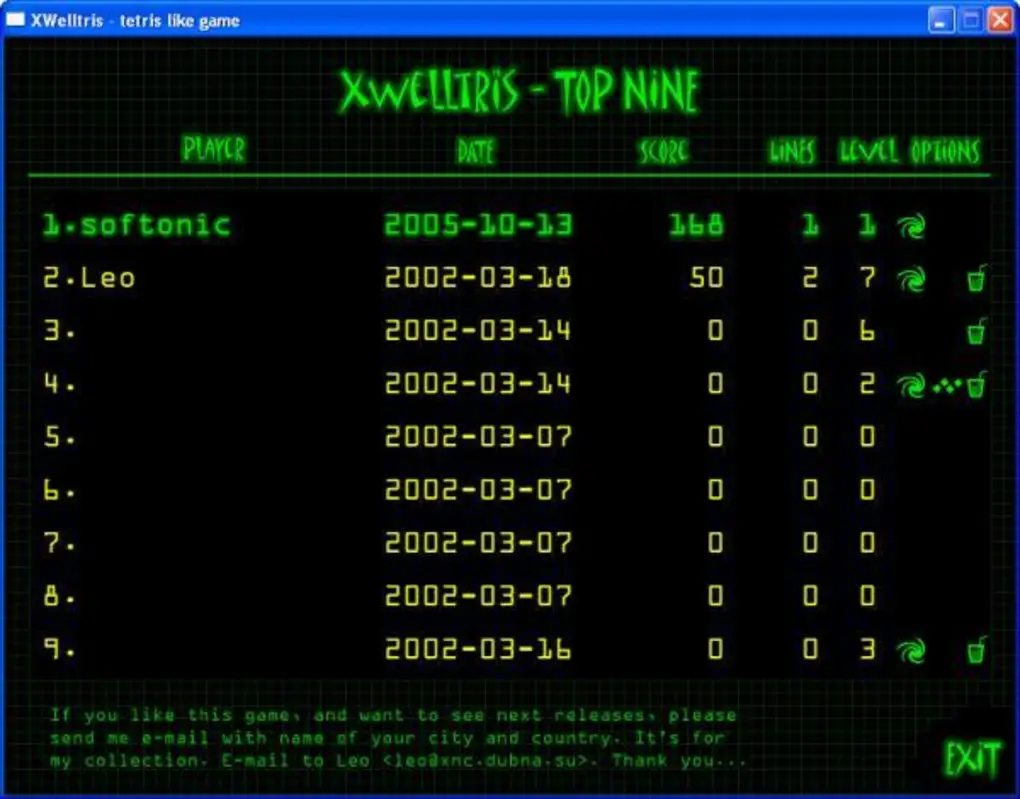
Task: Click the dotted squares icon in row 4
Action: [x=945, y=386]
